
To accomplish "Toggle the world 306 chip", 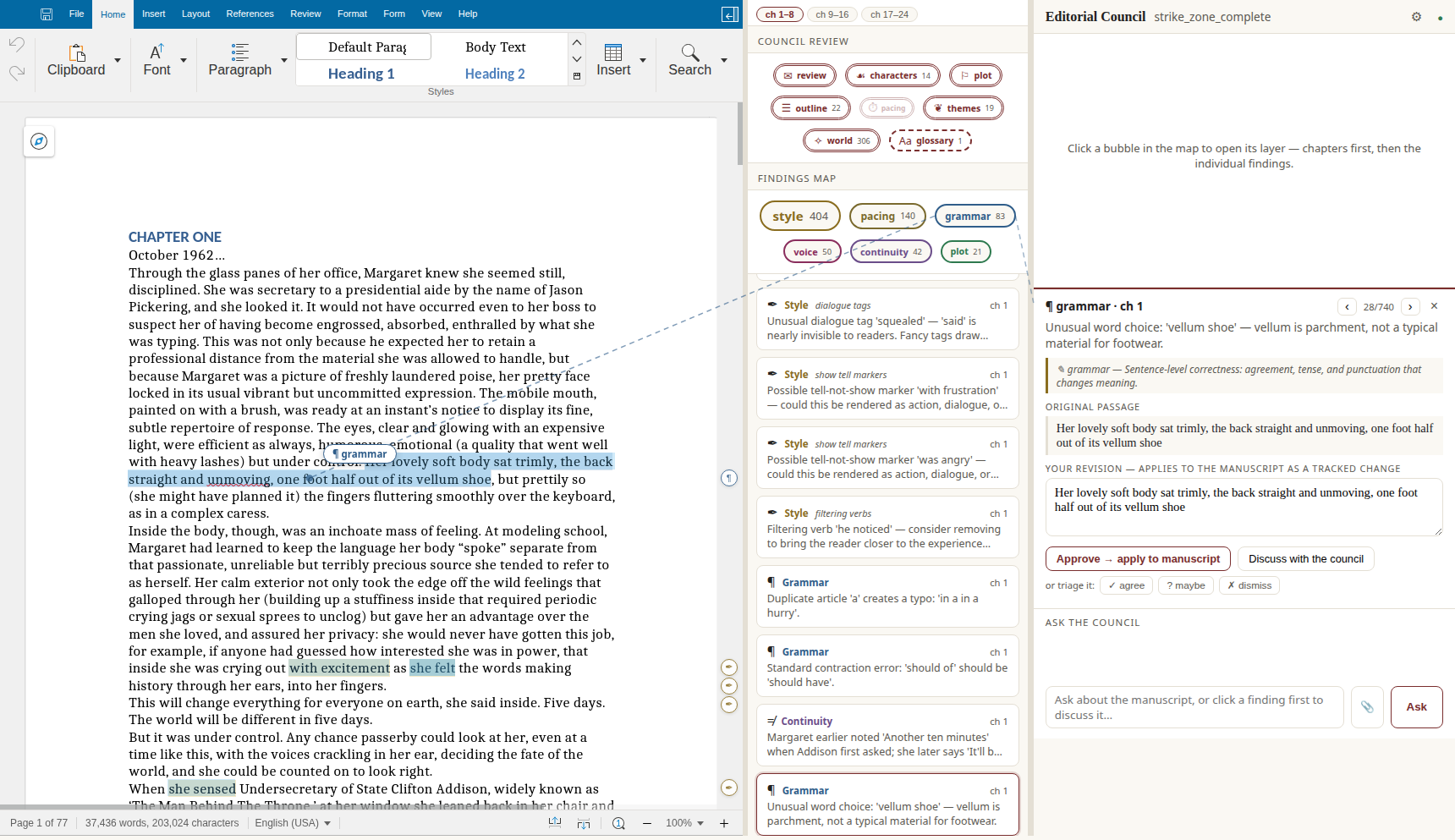I will (x=842, y=140).
